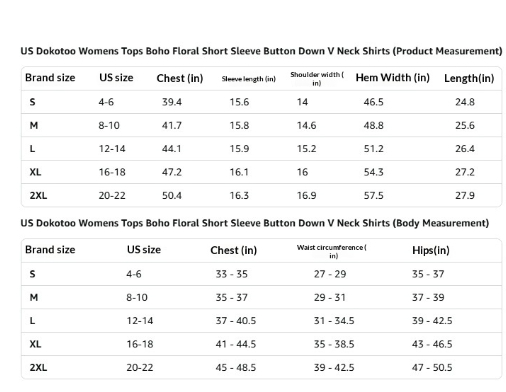Select hips range 47 - 50.5 for 2XL

coord(432,368)
